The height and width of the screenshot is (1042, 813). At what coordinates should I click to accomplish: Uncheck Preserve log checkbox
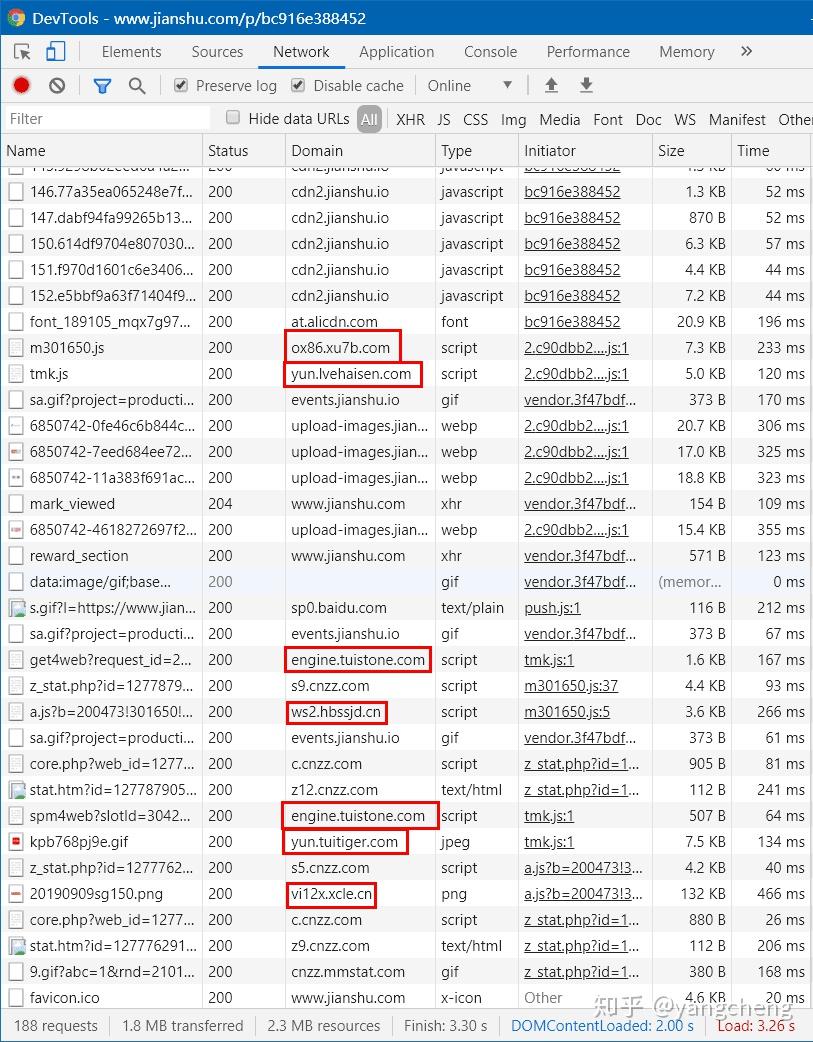point(180,85)
